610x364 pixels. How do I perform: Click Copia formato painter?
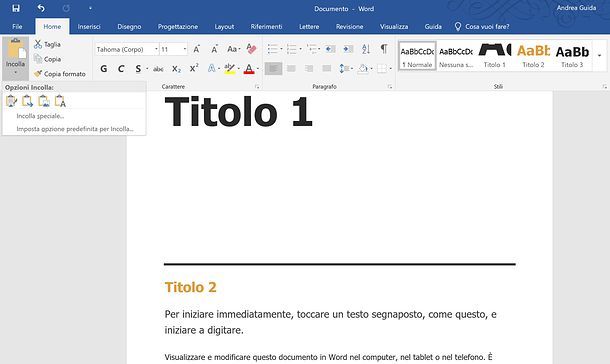point(60,74)
